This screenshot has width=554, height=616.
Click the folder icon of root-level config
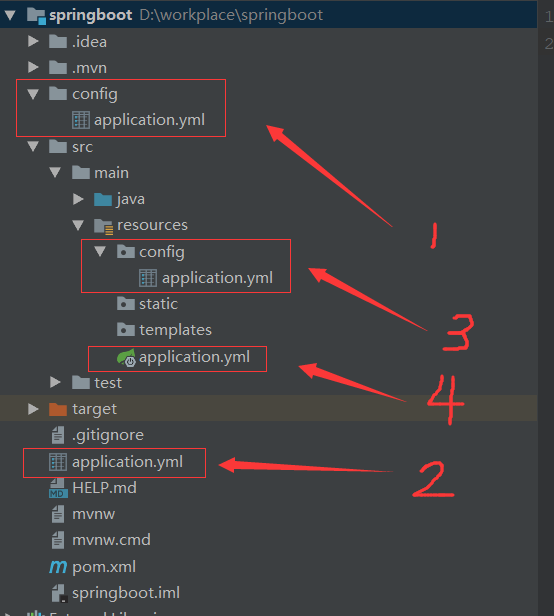point(58,94)
